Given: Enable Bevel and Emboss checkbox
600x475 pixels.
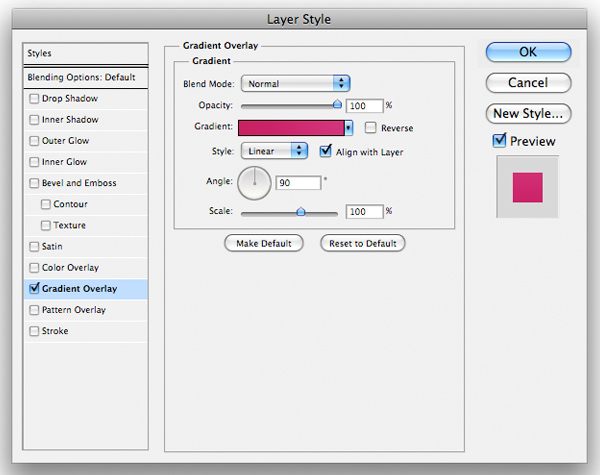Looking at the screenshot, I should (34, 183).
